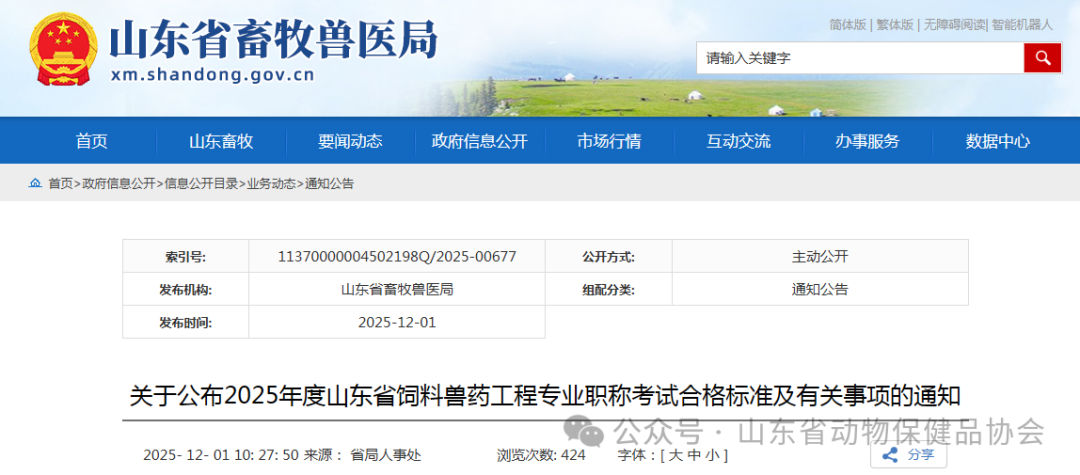
Task: Open 智能机器人 assistant link
Action: point(1022,25)
